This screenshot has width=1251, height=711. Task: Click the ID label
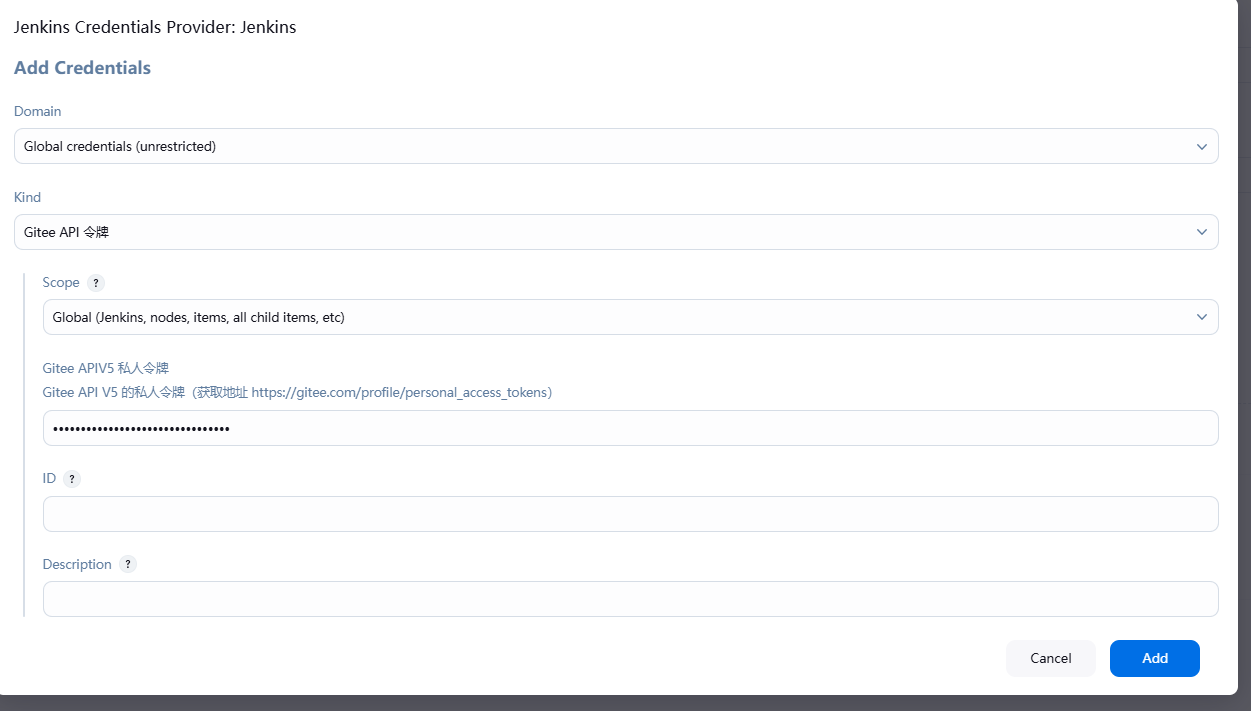49,479
